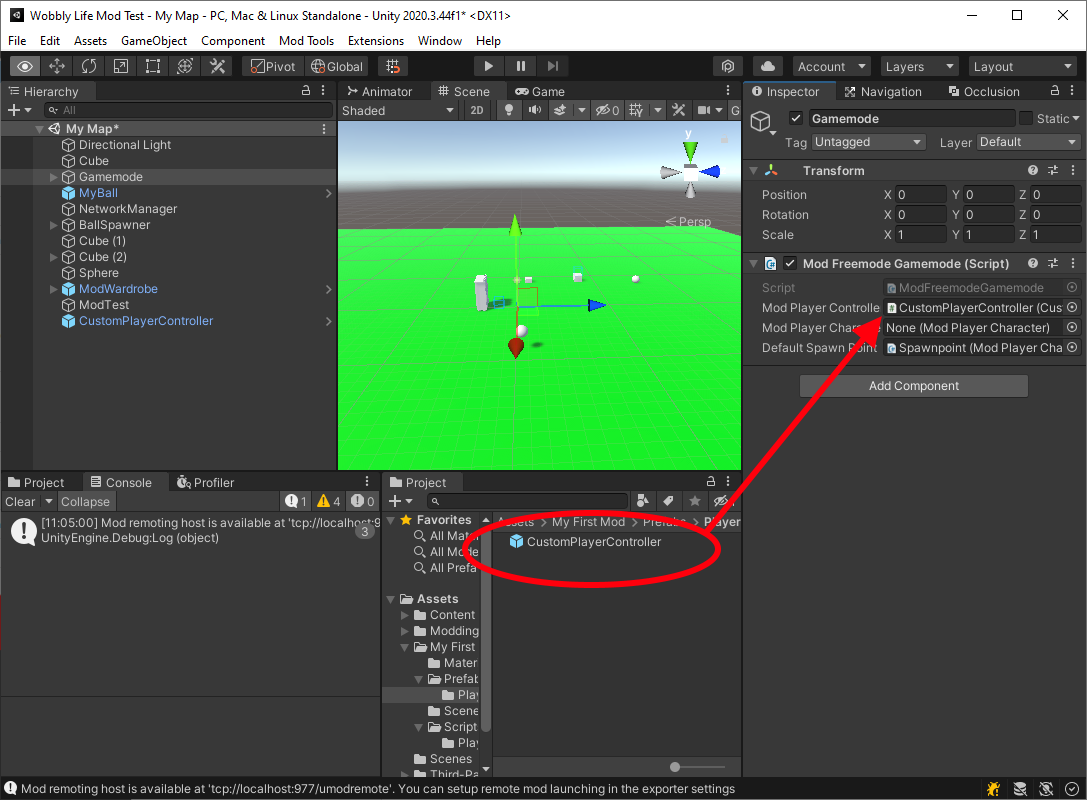Screen dimensions: 1087x800
Task: Open scene camera settings icon
Action: (x=704, y=110)
